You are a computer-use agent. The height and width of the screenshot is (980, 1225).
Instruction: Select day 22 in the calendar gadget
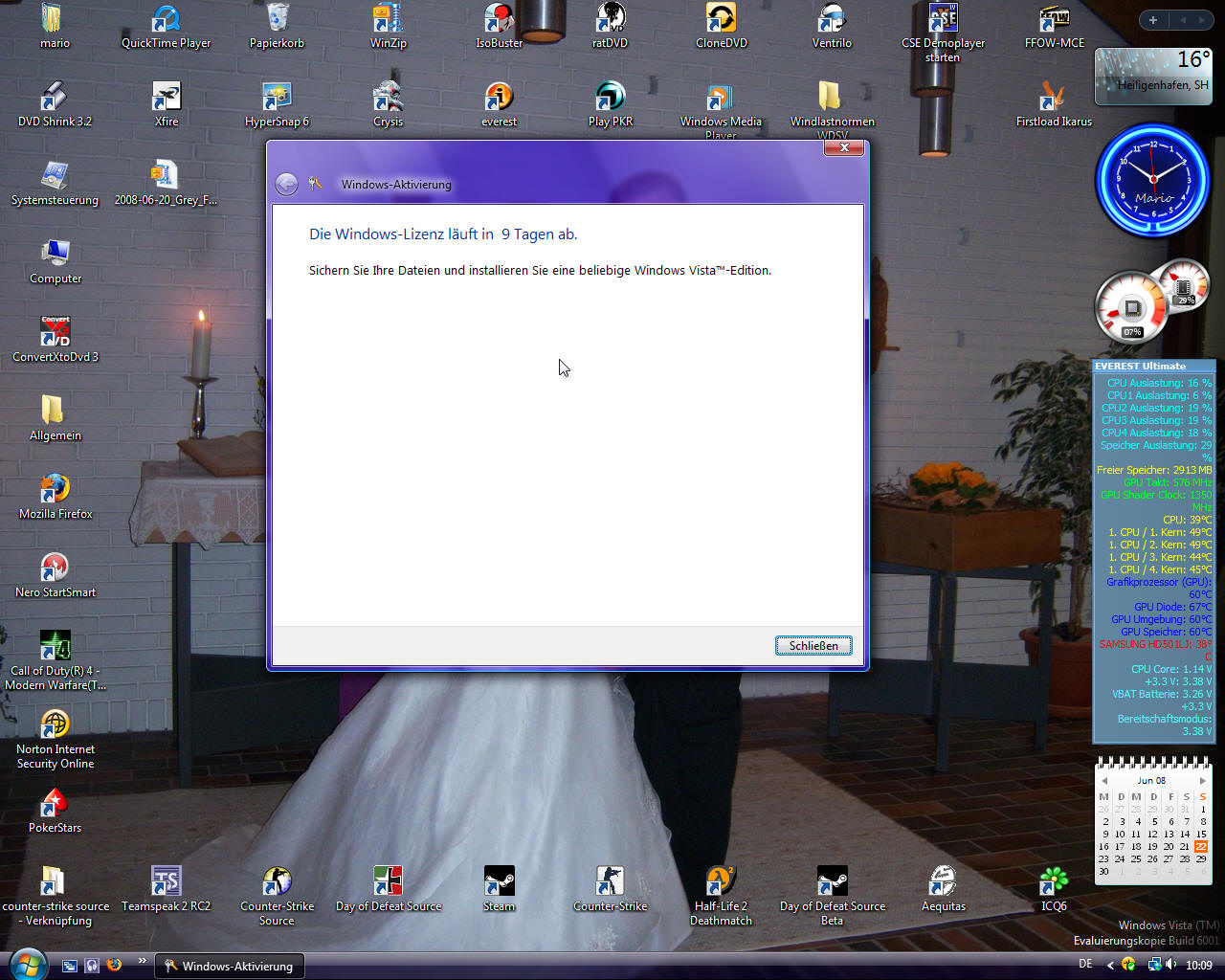(x=1201, y=846)
